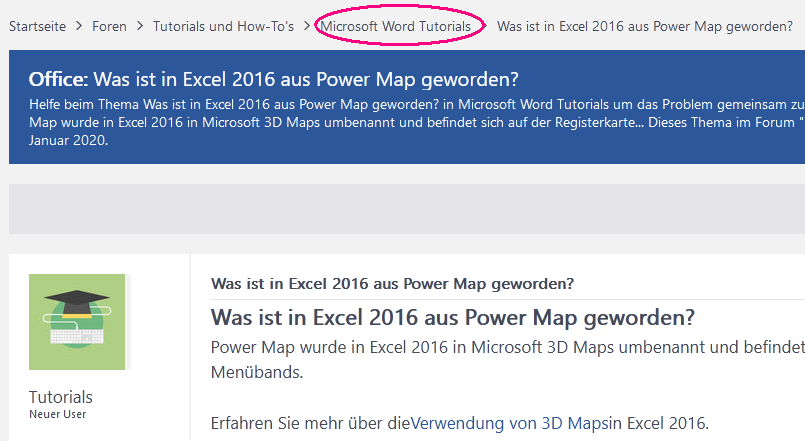Open the Foren breadcrumb link
805x441 pixels.
[x=109, y=26]
